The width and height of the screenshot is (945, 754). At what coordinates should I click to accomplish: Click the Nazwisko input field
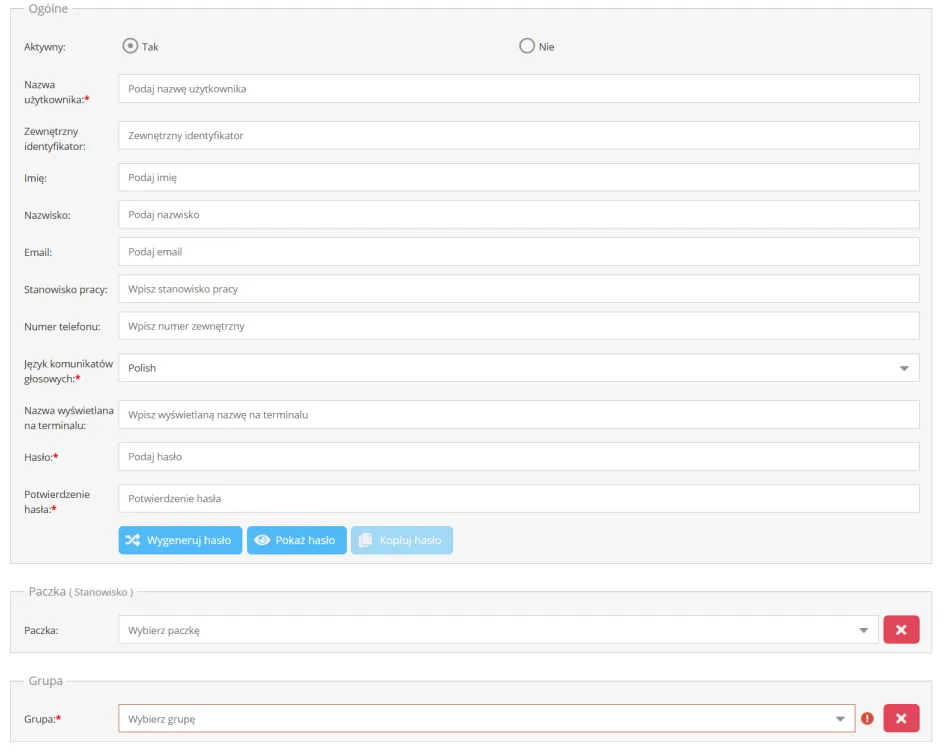click(x=518, y=215)
